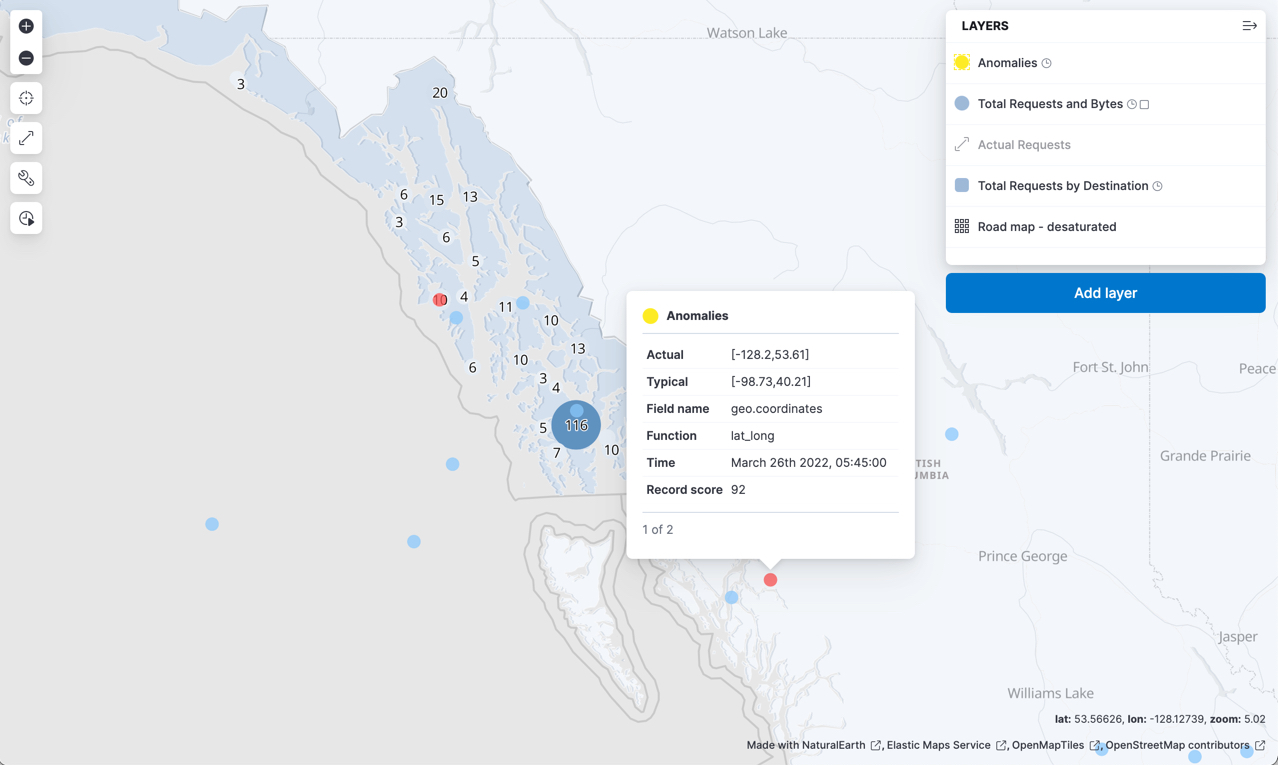Click the blue Total Requests and Bytes swatch
1278x765 pixels.
click(961, 104)
